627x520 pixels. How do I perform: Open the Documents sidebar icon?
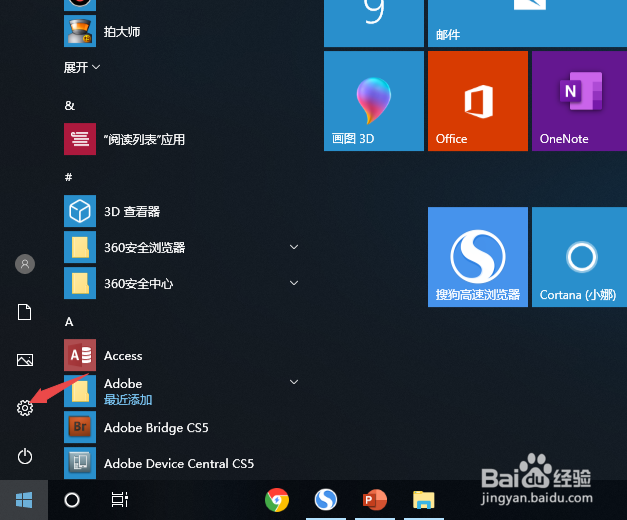24,312
